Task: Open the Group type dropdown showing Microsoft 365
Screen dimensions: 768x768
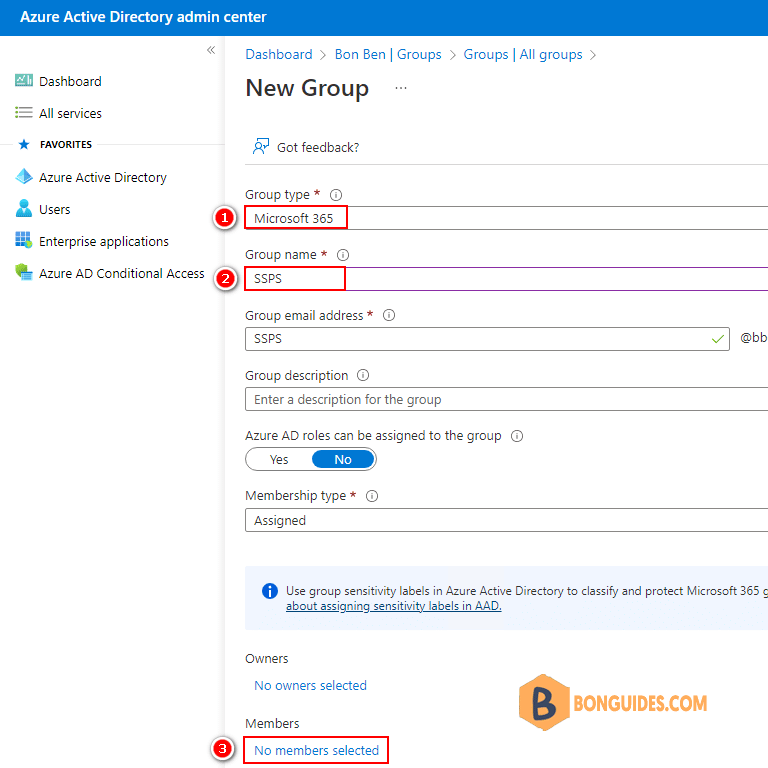Action: click(x=506, y=218)
